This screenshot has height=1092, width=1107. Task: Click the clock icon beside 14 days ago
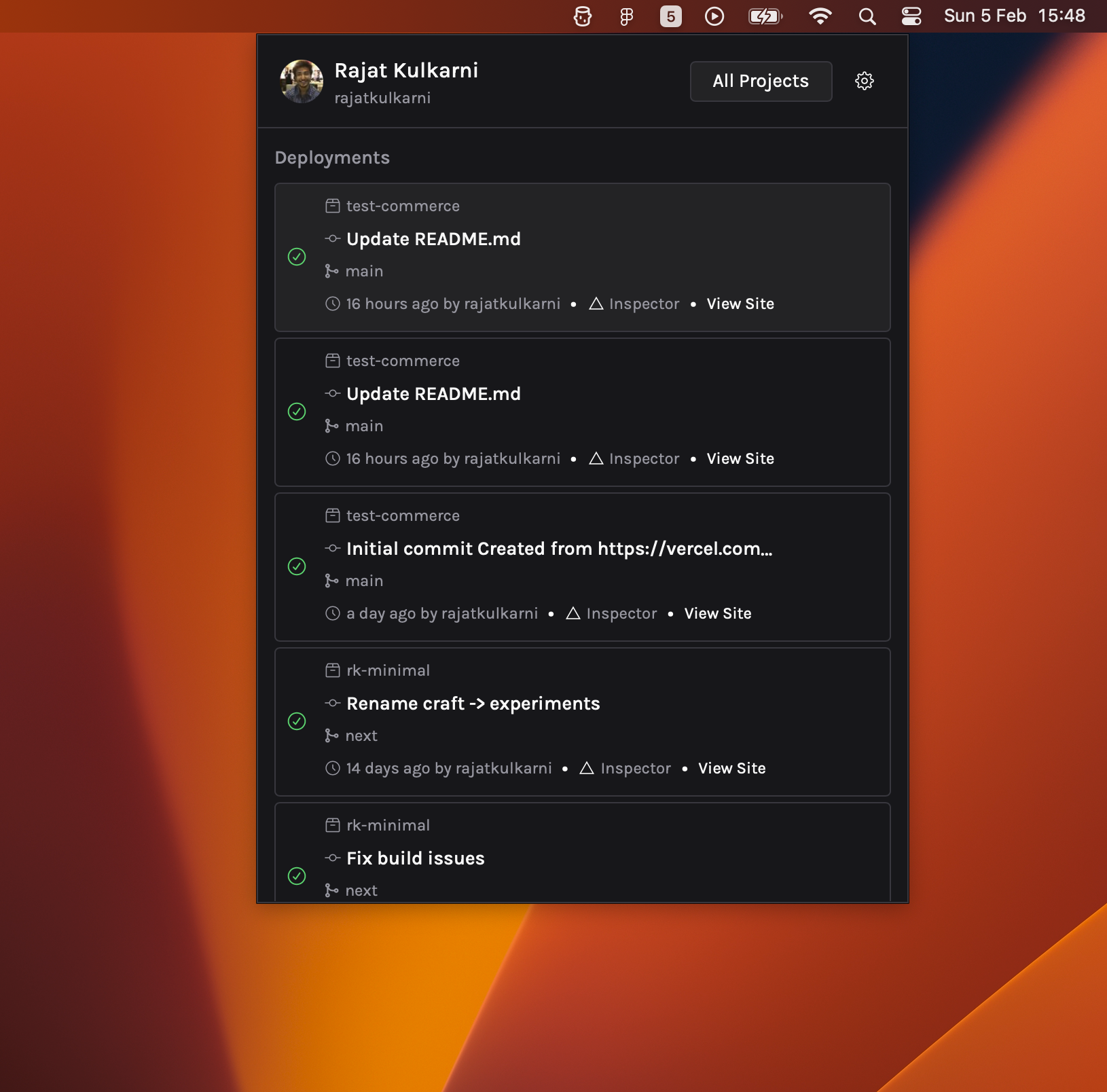click(332, 768)
